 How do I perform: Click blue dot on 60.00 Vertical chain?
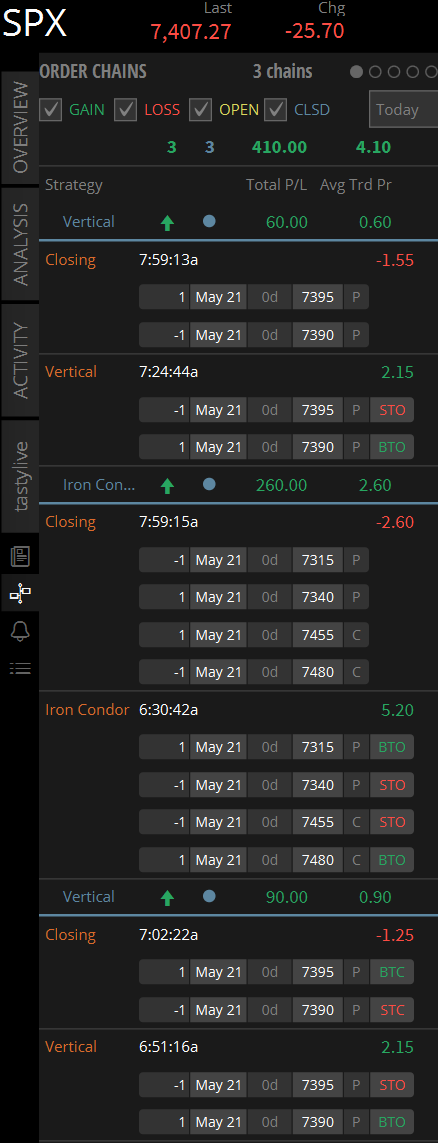[x=209, y=222]
